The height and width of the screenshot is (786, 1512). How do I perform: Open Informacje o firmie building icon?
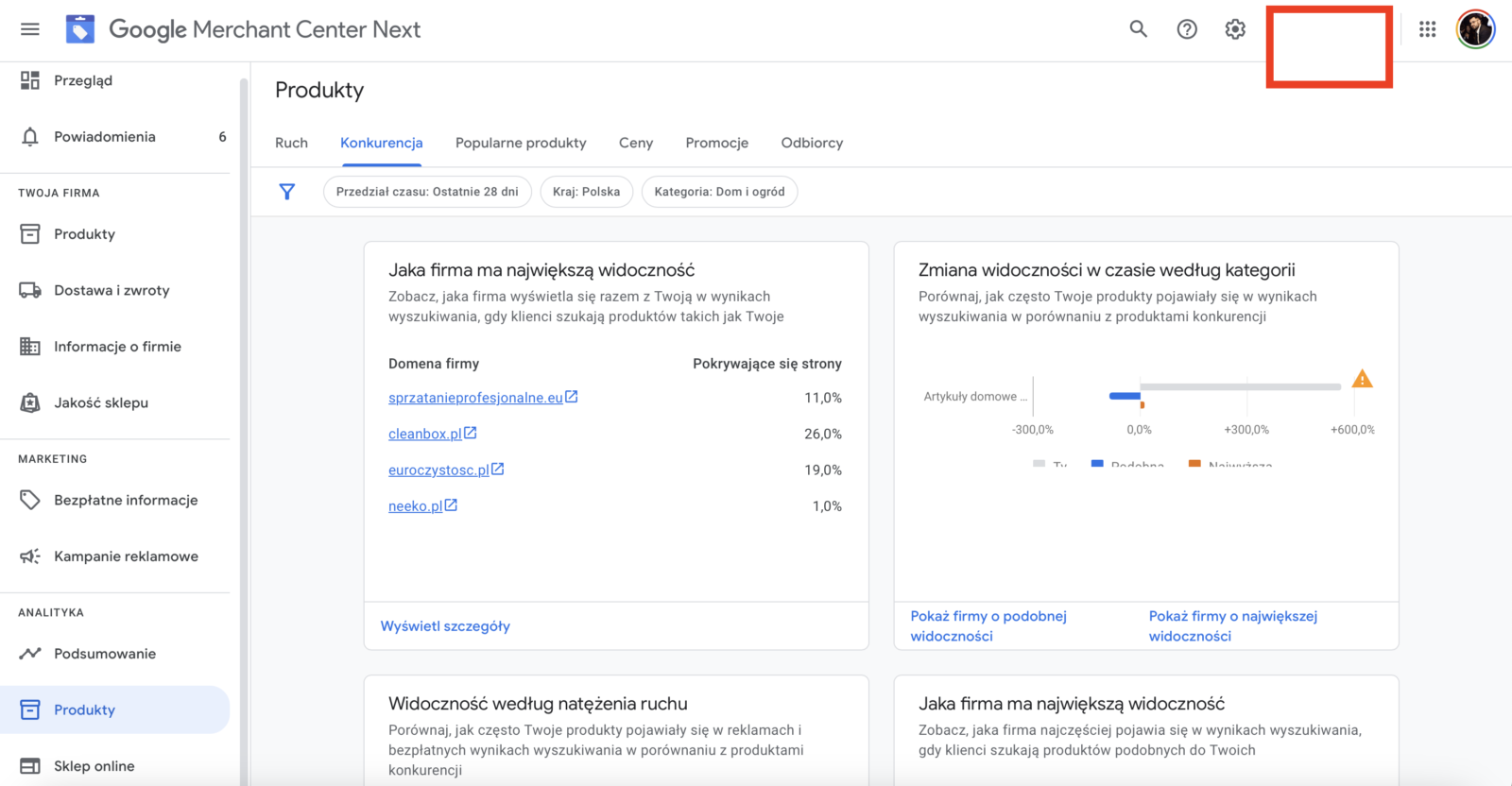30,347
